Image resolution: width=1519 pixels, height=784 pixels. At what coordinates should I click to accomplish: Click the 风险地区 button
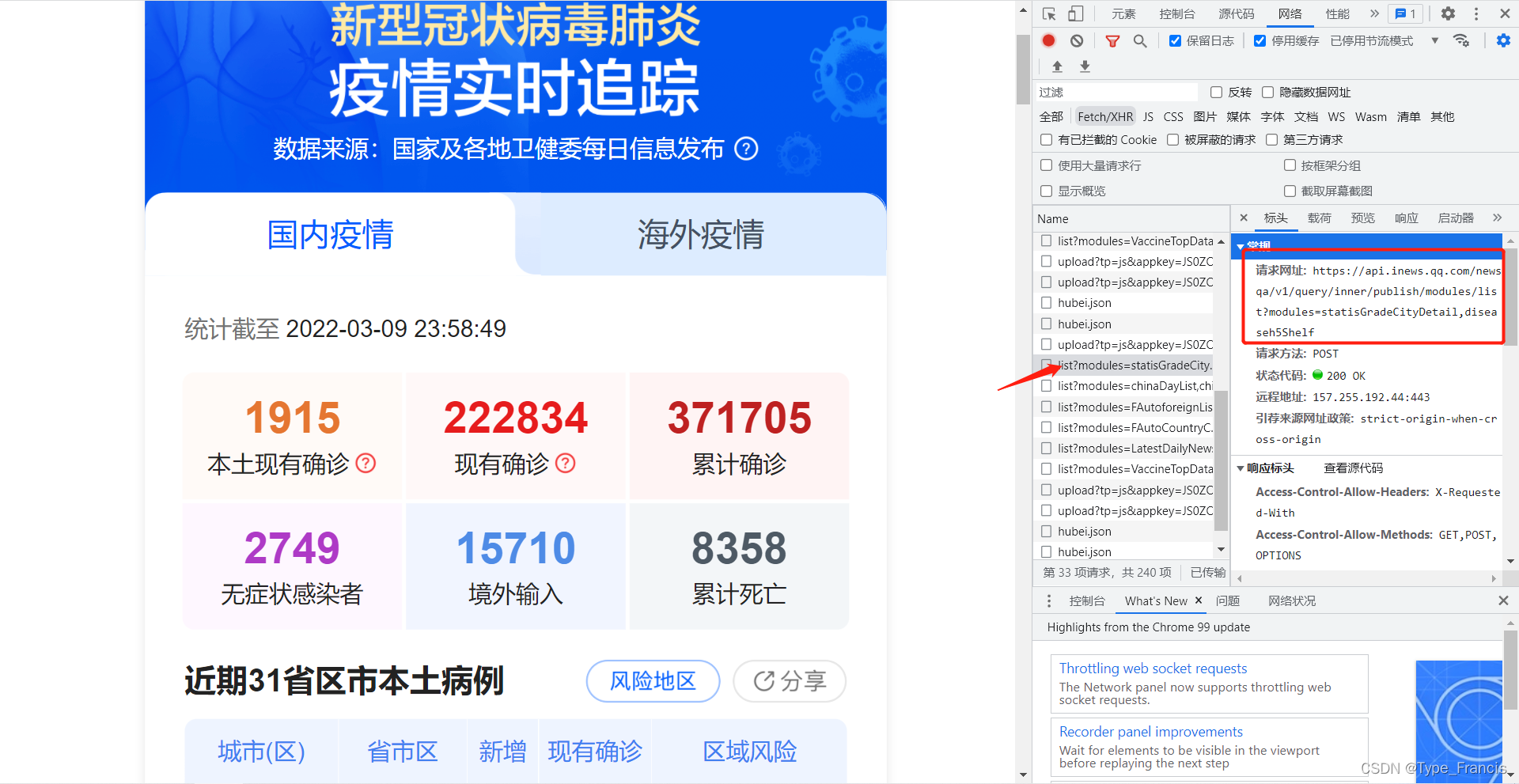click(652, 680)
